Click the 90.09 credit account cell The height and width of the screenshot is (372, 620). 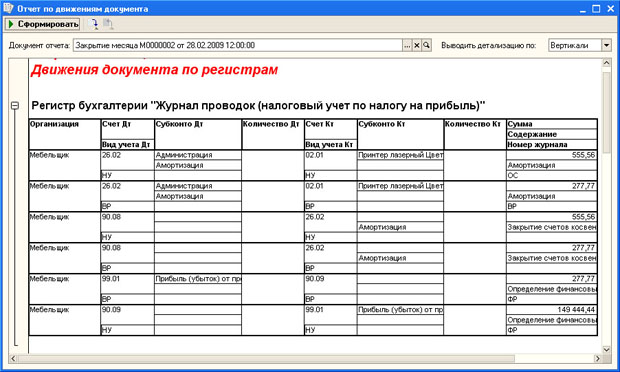[x=331, y=283]
